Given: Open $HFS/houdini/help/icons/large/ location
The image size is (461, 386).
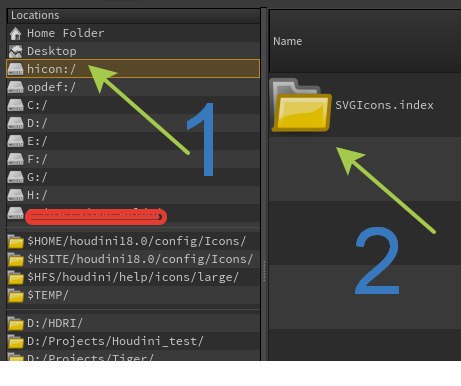Looking at the screenshot, I should click(133, 277).
